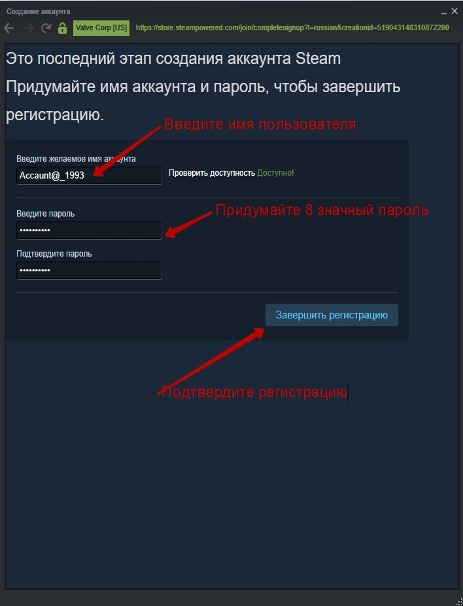463x606 pixels.
Task: Click the Подтвердите пароль label
Action: [x=54, y=254]
